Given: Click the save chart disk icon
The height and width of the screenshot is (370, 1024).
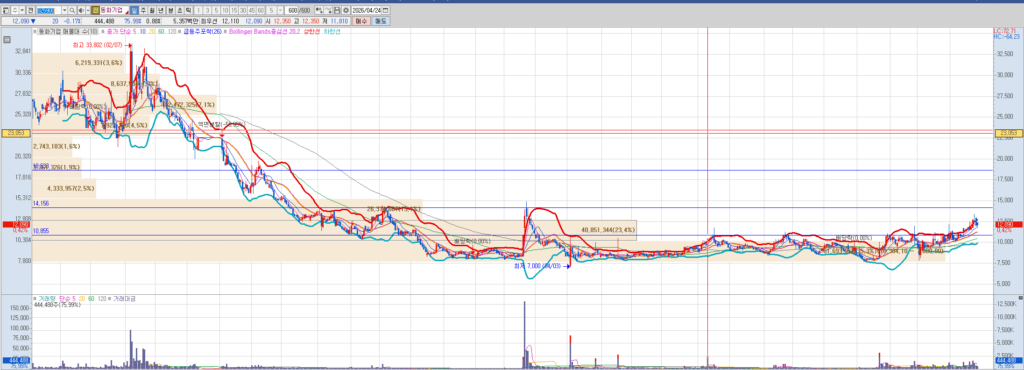Looking at the screenshot, I should [338, 10].
